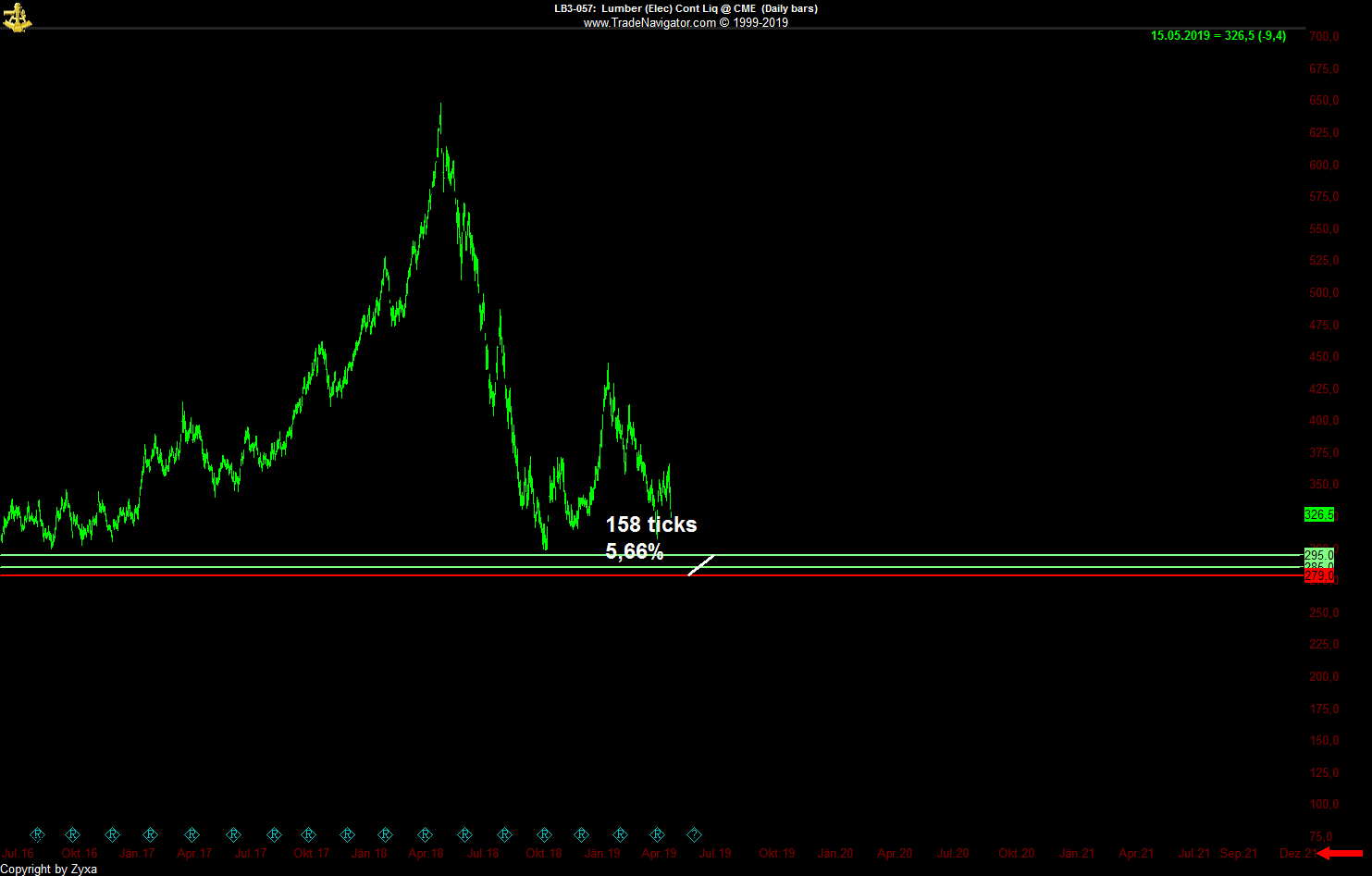
Task: Click the question-mark diamond marker
Action: 695,834
